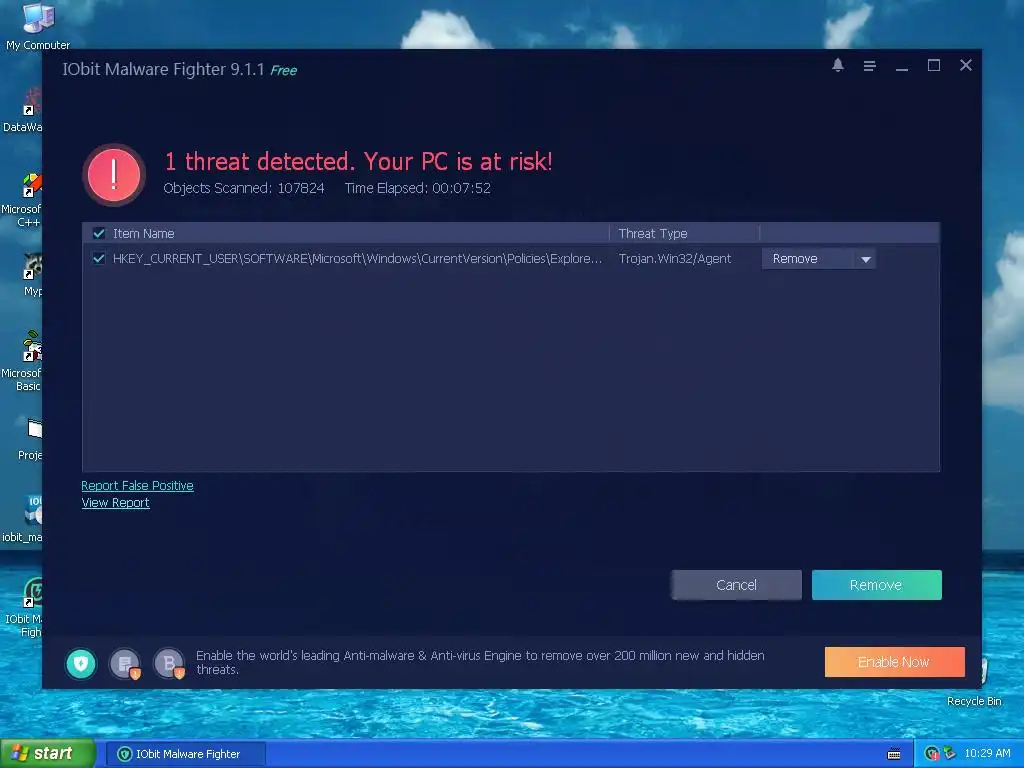
Task: Click the 10:29 AM system clock
Action: tap(987, 754)
